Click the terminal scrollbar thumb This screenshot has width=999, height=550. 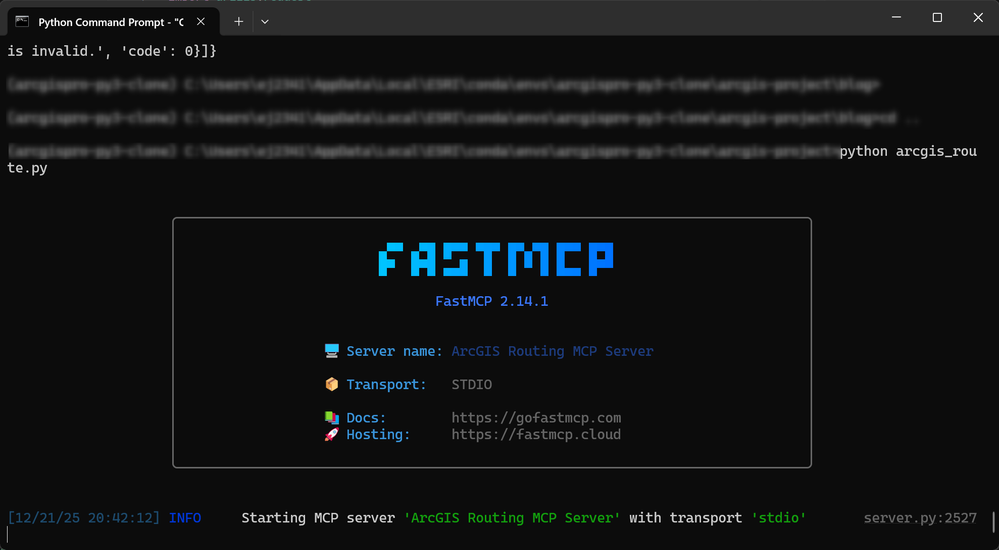click(994, 521)
